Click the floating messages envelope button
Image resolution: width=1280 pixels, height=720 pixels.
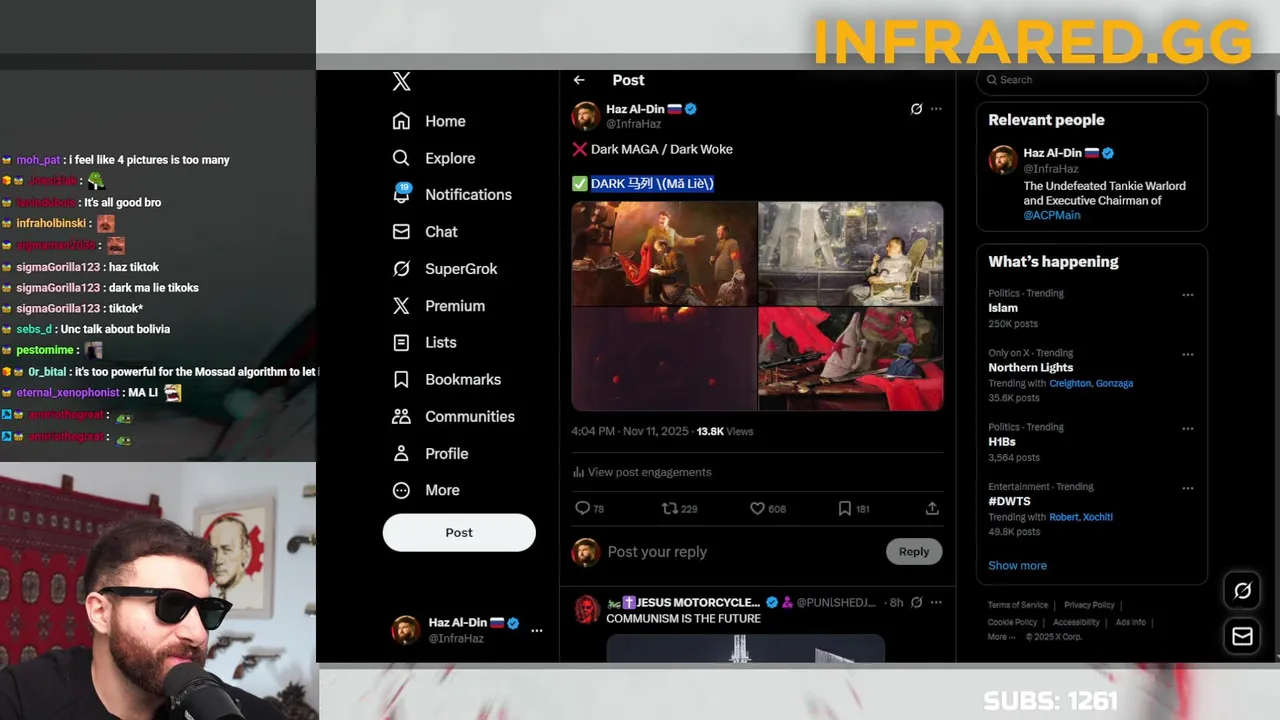[1242, 636]
